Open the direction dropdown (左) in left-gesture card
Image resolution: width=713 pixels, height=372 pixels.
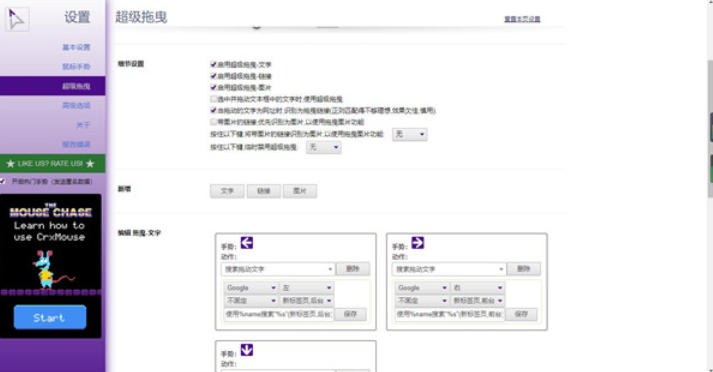(306, 288)
